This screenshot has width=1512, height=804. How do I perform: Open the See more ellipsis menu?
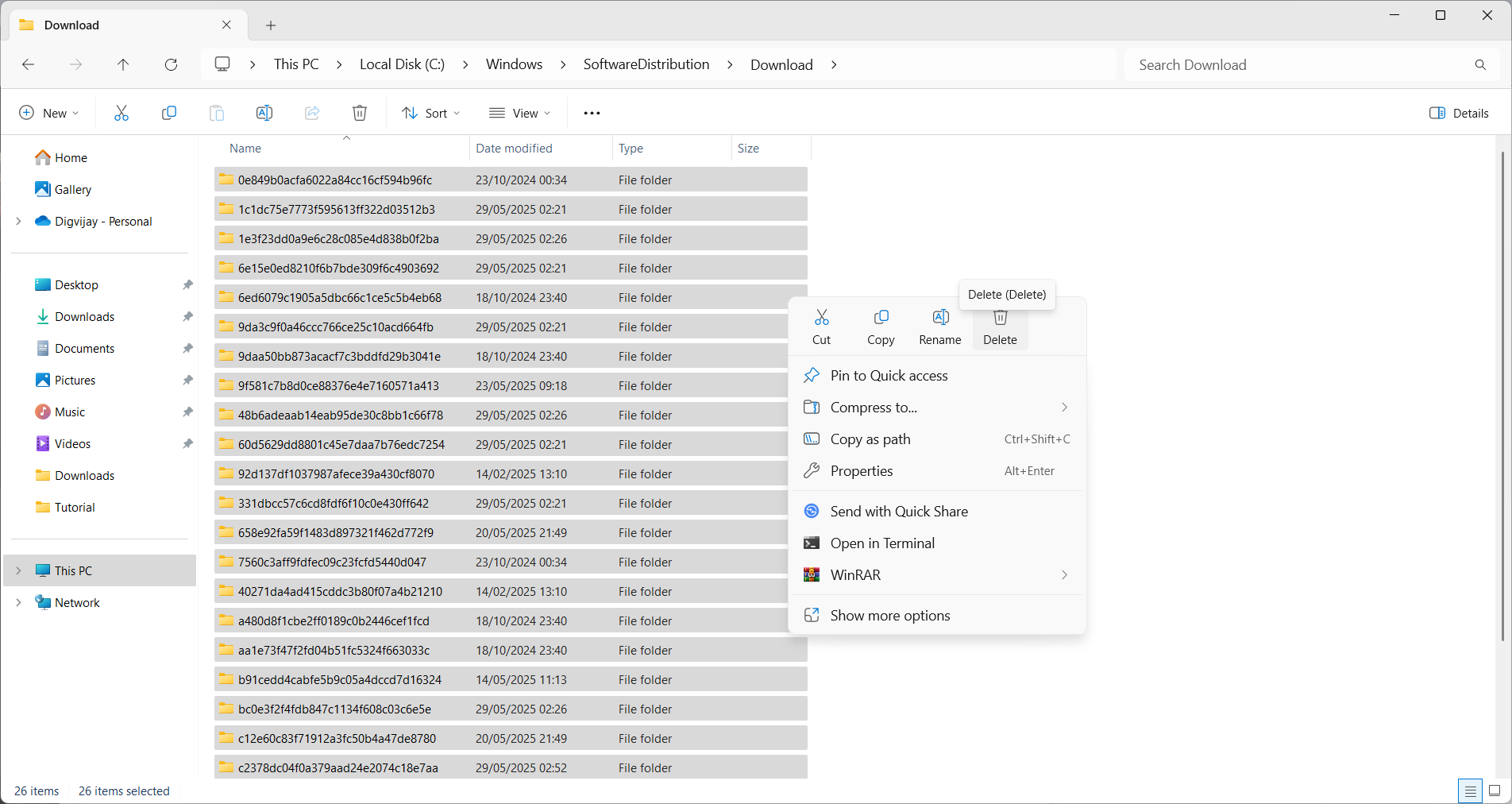tap(592, 113)
